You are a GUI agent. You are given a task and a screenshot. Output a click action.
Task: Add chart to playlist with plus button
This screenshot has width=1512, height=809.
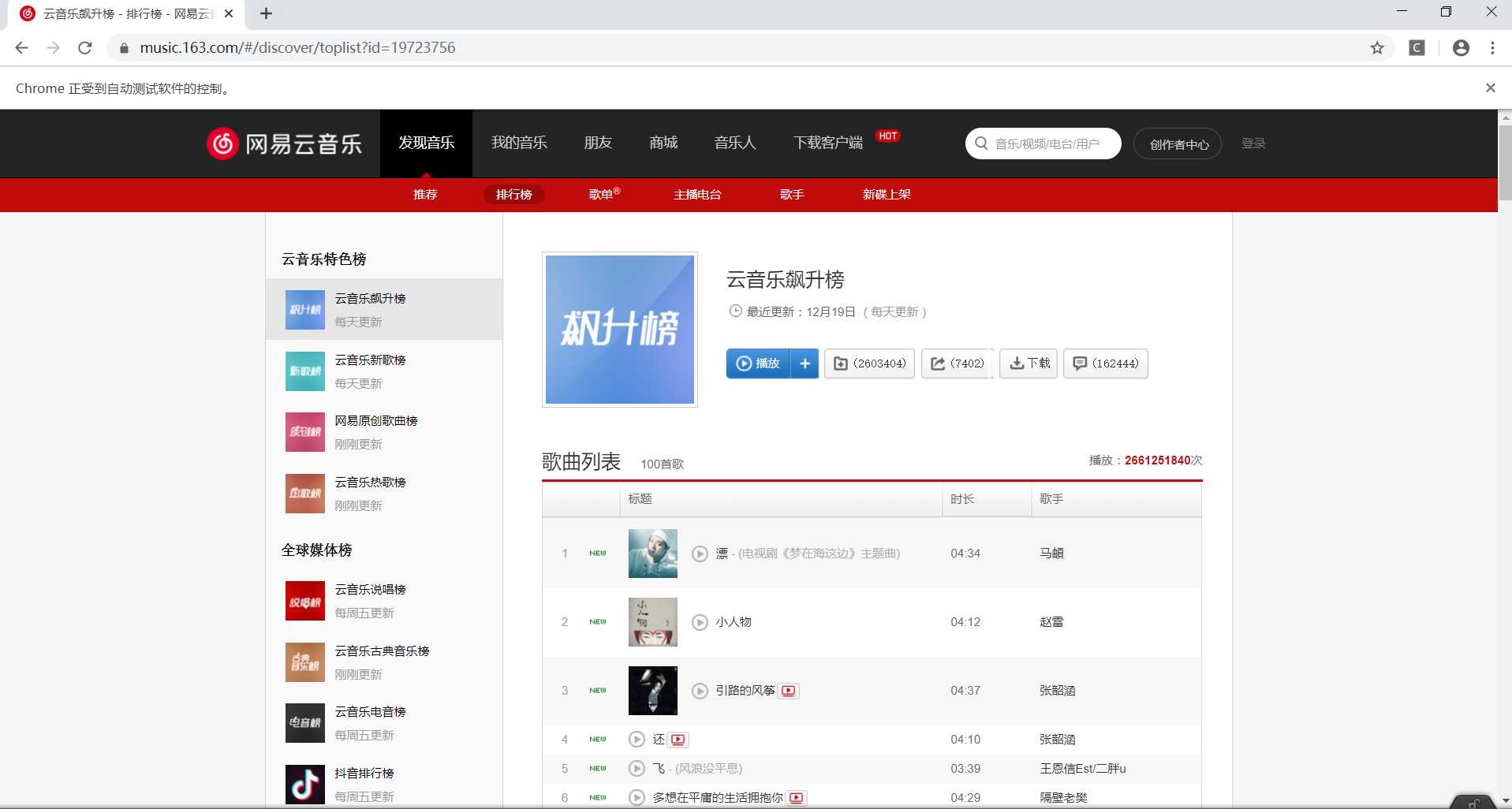[x=805, y=363]
